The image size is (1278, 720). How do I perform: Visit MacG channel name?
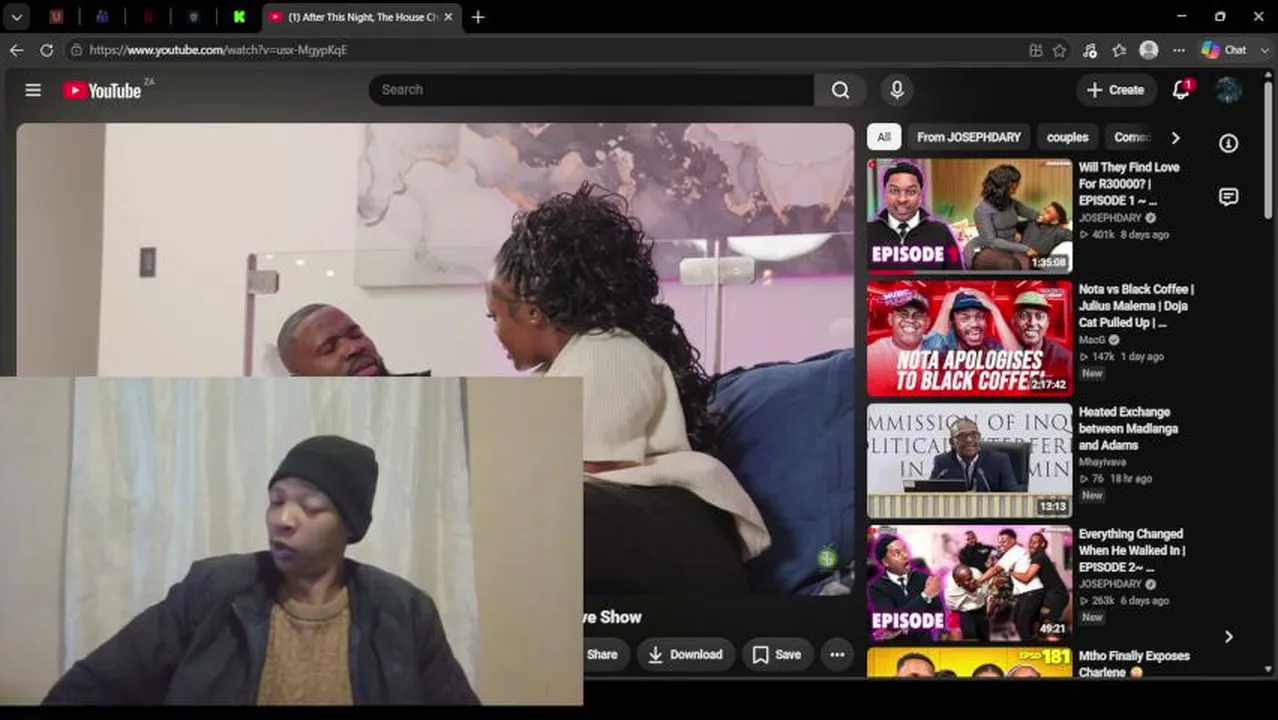pos(1092,340)
